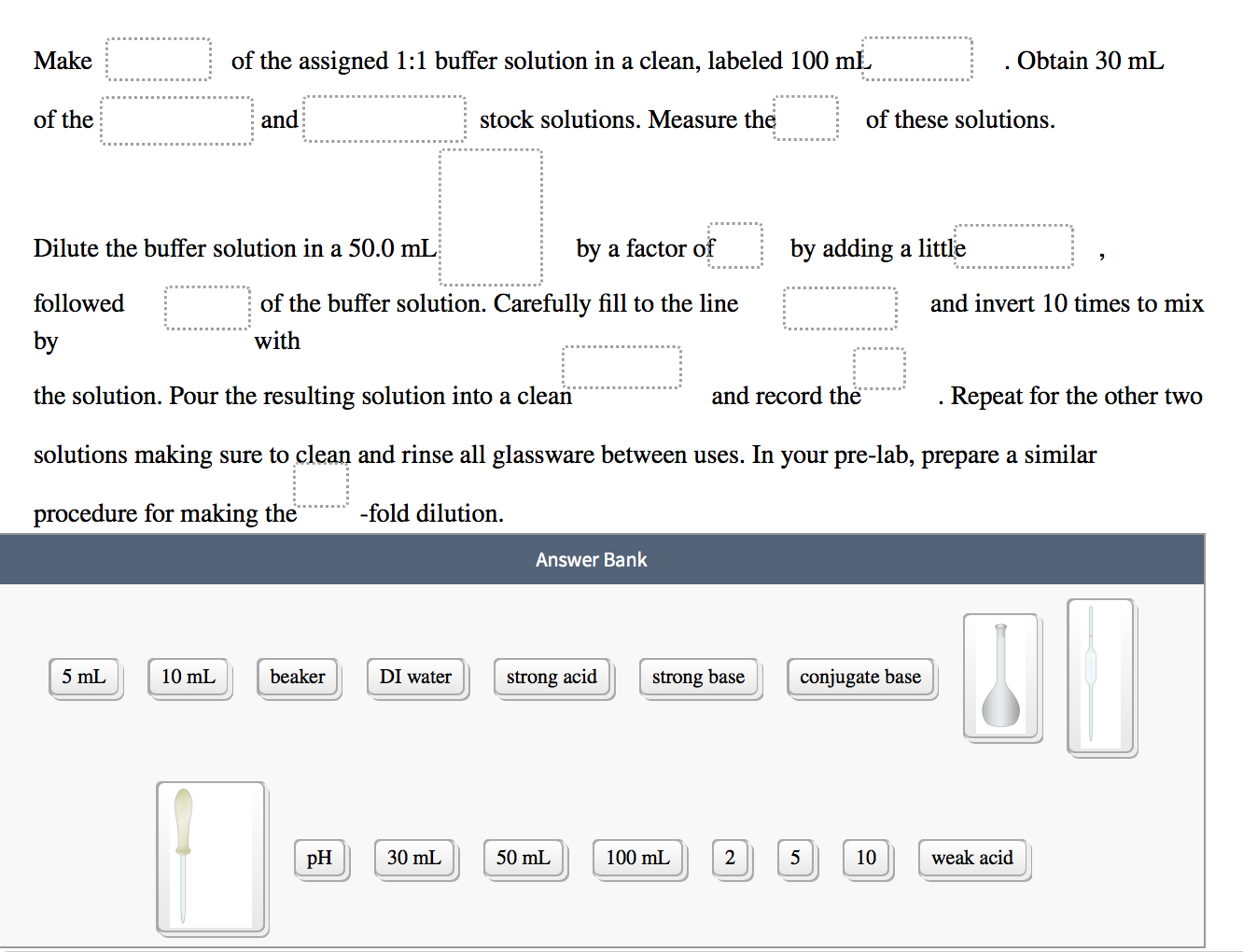Select the strong acid answer tile

pyautogui.click(x=552, y=677)
